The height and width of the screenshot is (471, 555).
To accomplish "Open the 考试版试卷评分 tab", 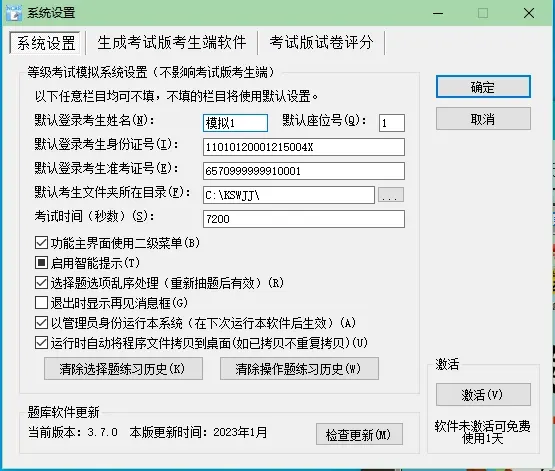I will coord(321,43).
